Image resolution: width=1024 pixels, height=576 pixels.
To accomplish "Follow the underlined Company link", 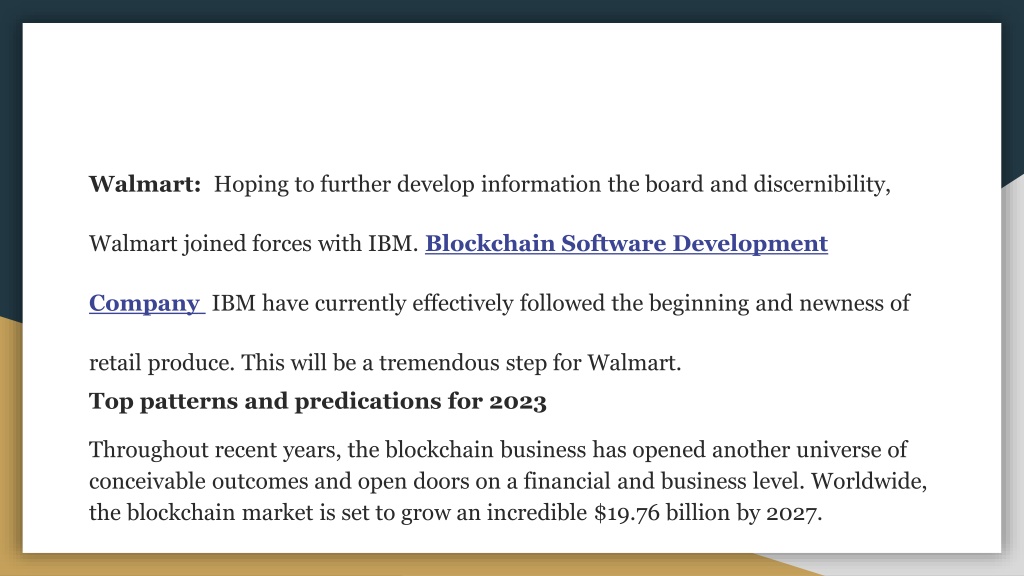I will pos(147,304).
